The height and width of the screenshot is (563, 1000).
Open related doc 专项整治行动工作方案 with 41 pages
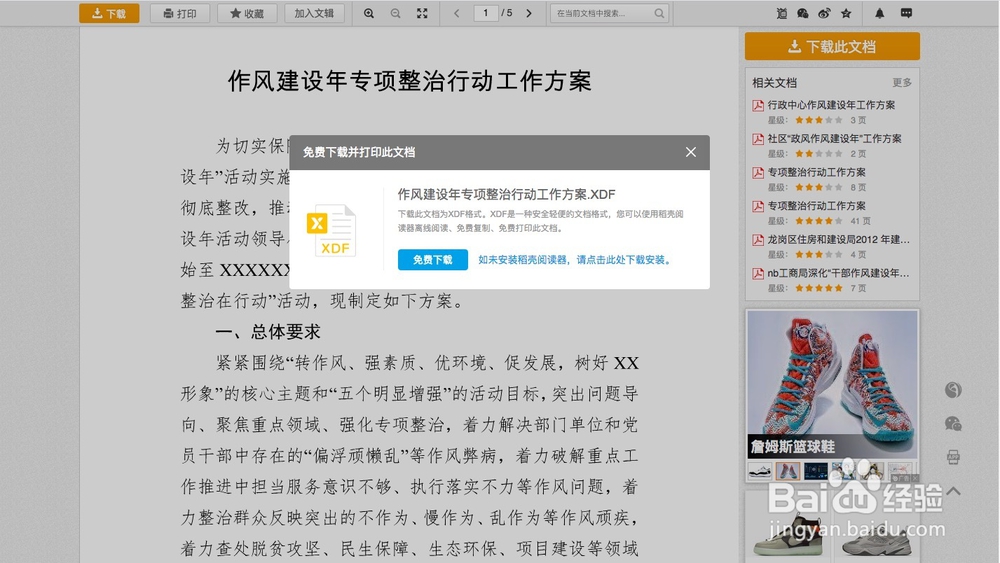pos(816,206)
